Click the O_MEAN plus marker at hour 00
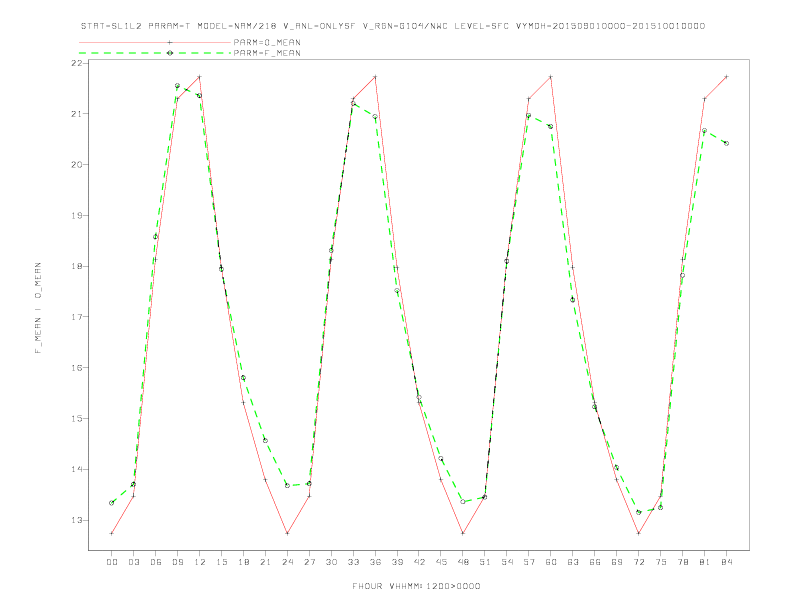This screenshot has height=612, width=792. pos(112,533)
